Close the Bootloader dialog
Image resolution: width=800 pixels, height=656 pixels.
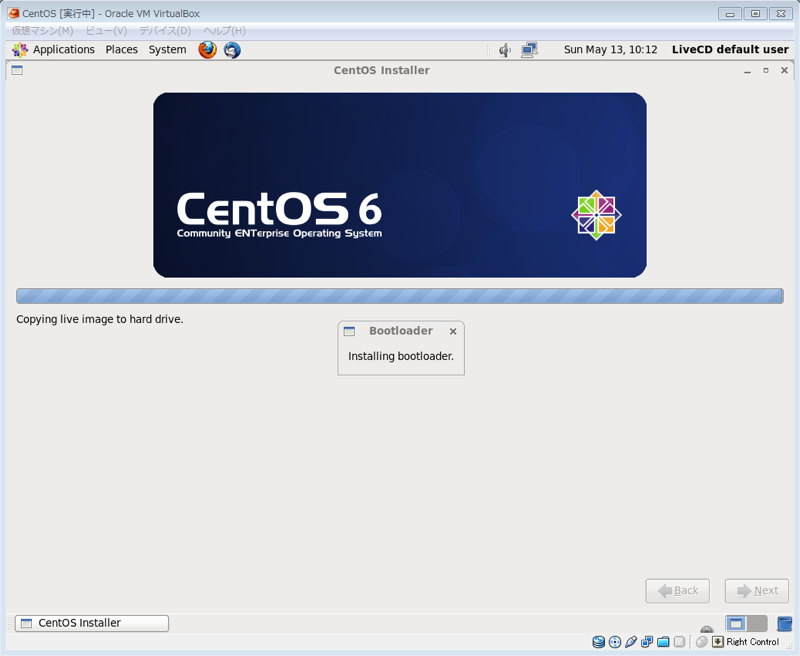[x=453, y=332]
